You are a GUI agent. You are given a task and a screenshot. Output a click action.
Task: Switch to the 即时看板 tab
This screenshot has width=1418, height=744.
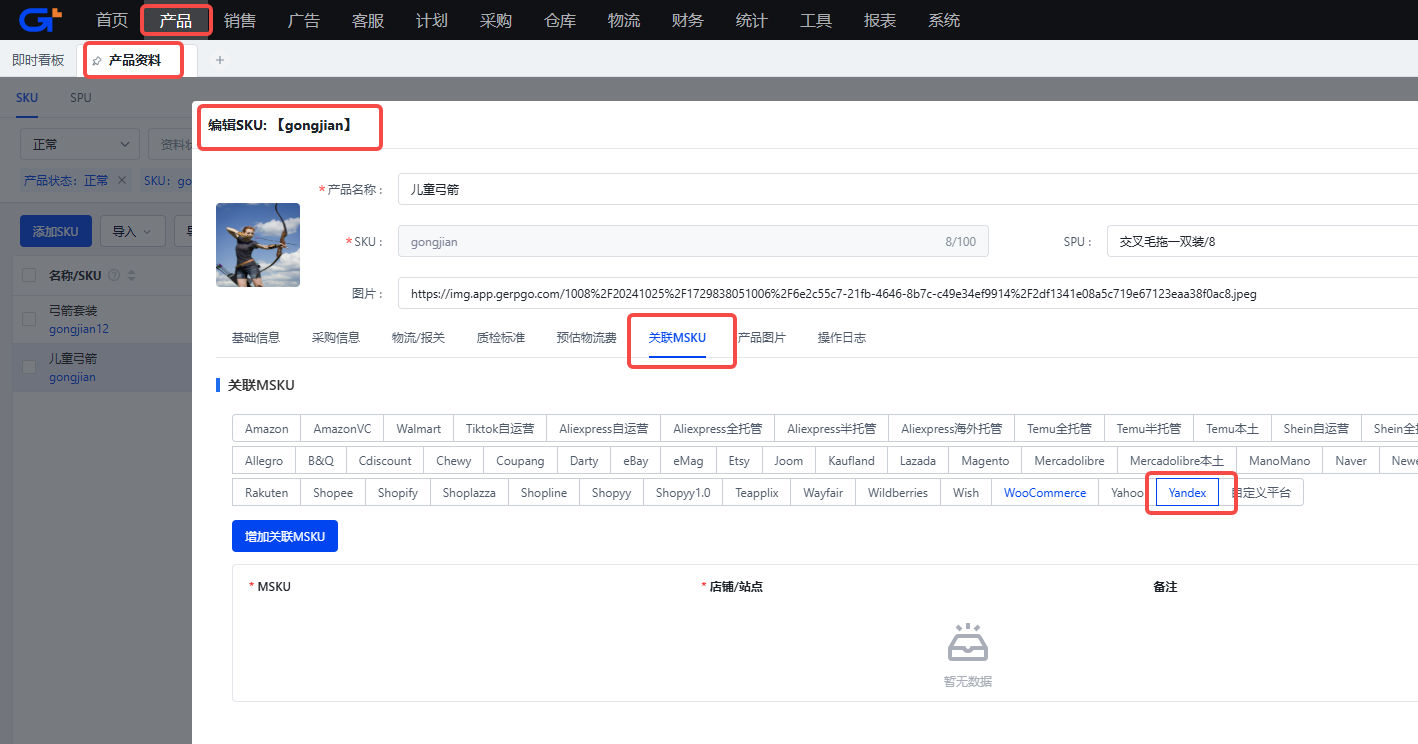(38, 60)
